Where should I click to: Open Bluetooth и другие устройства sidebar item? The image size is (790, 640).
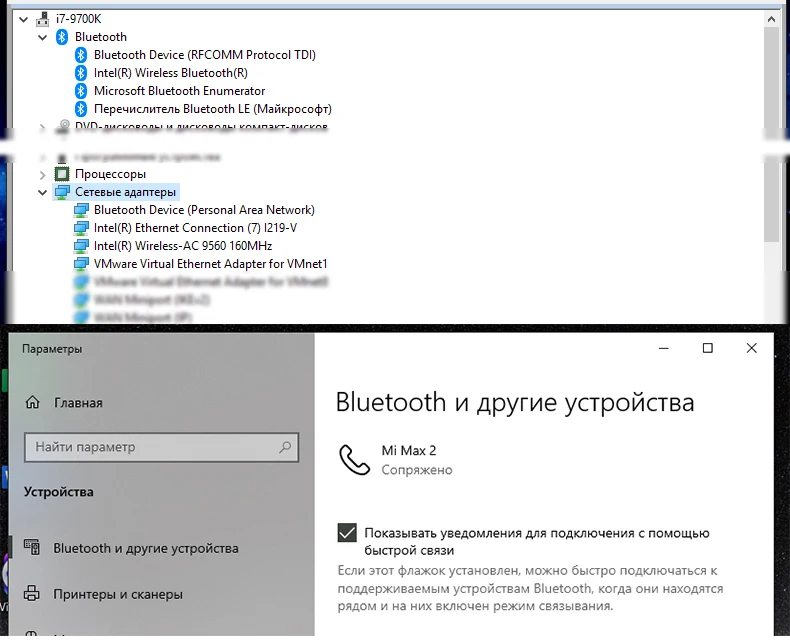point(146,548)
